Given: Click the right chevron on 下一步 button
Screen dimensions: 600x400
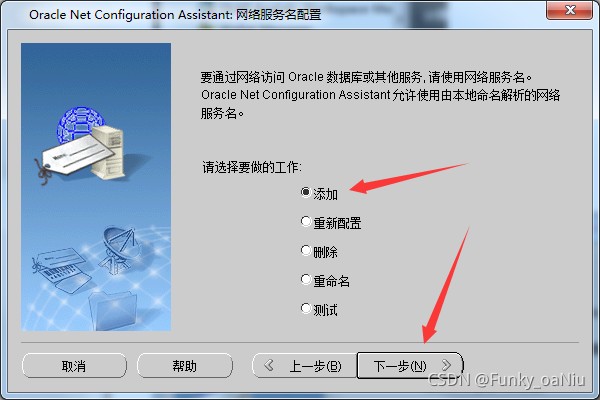Looking at the screenshot, I should (x=446, y=365).
